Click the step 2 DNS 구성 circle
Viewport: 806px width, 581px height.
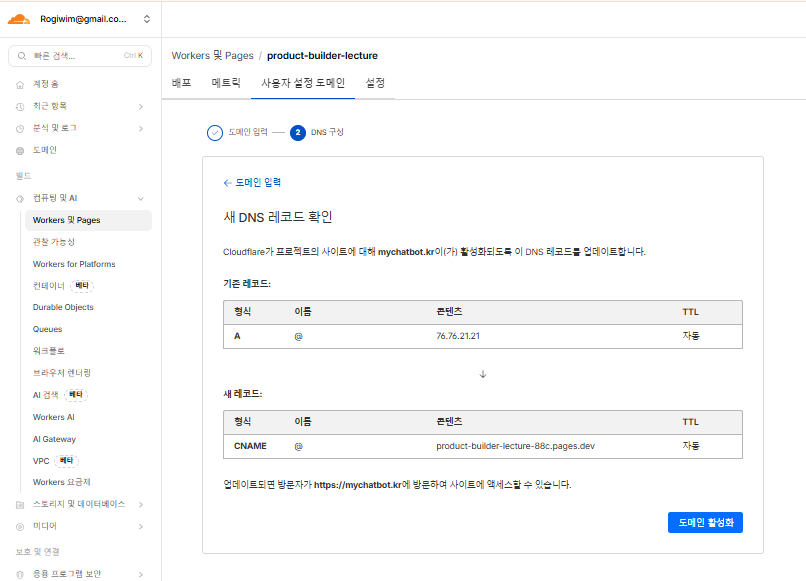(x=298, y=133)
